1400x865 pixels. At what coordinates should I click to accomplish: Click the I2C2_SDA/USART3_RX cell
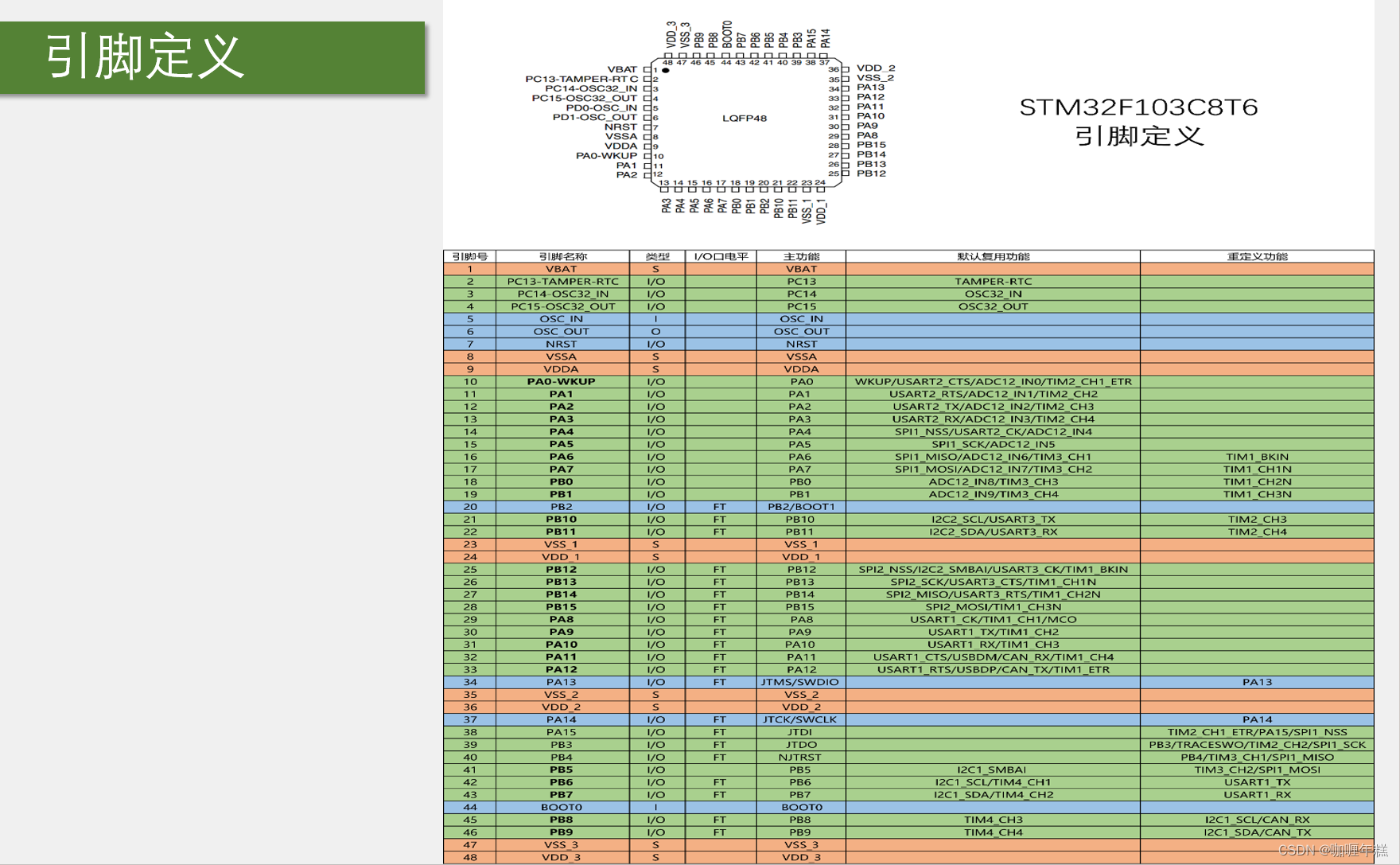(993, 532)
